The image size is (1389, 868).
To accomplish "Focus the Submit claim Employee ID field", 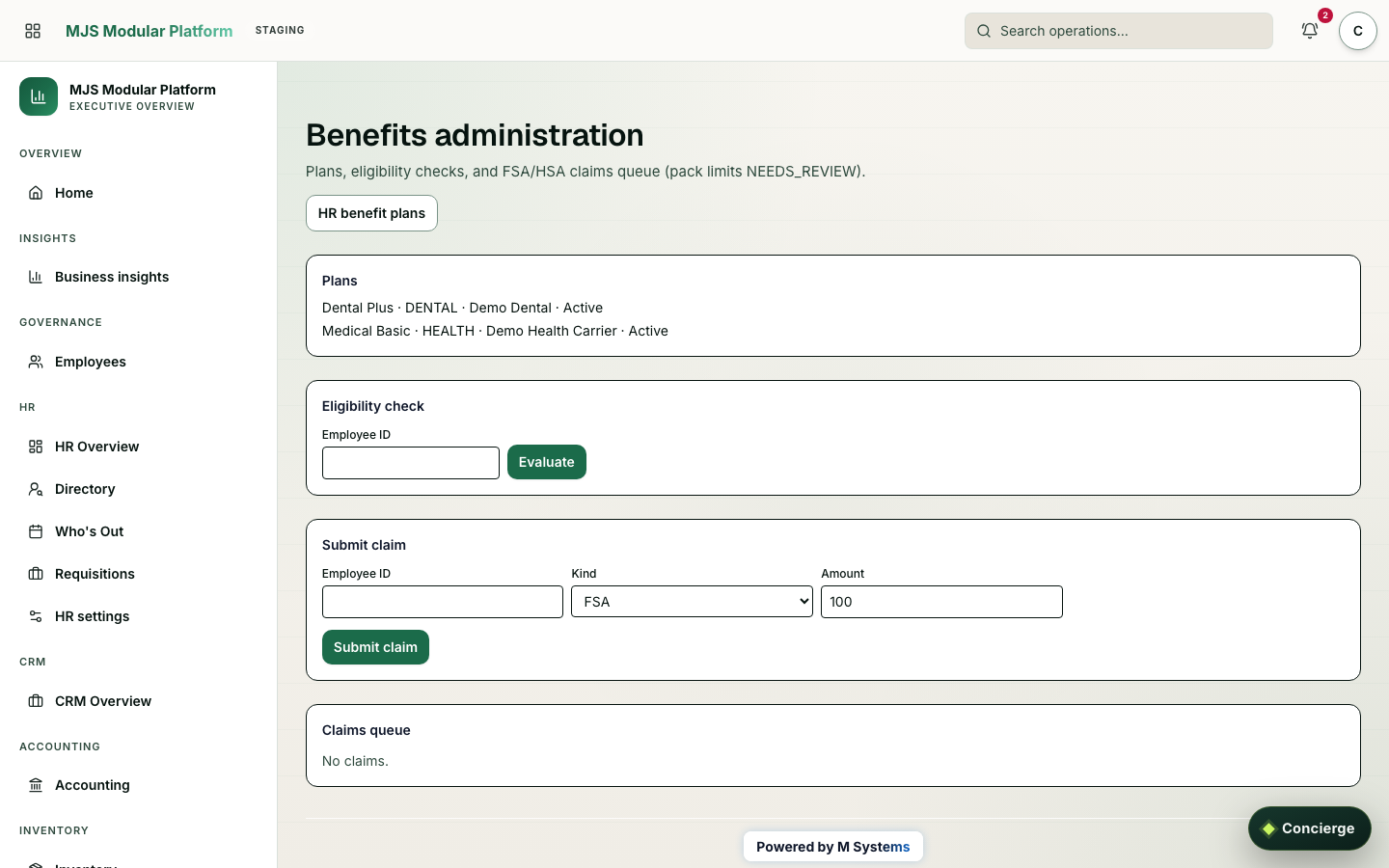I will click(443, 602).
